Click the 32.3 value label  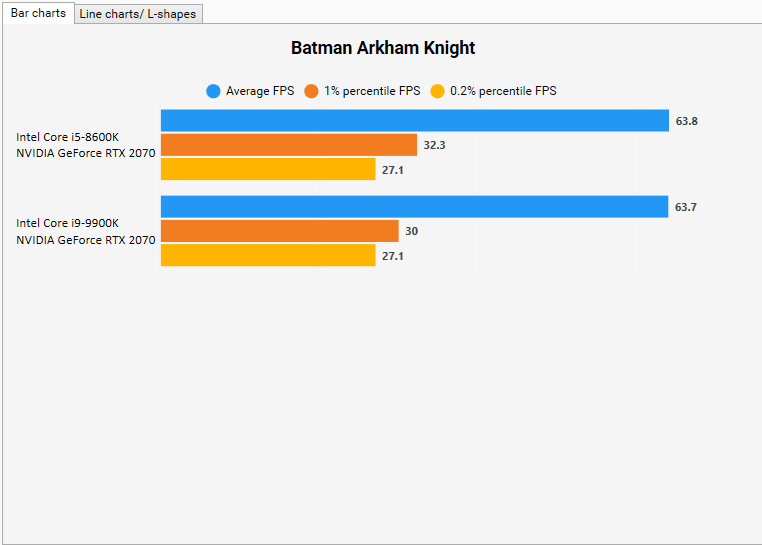click(434, 145)
